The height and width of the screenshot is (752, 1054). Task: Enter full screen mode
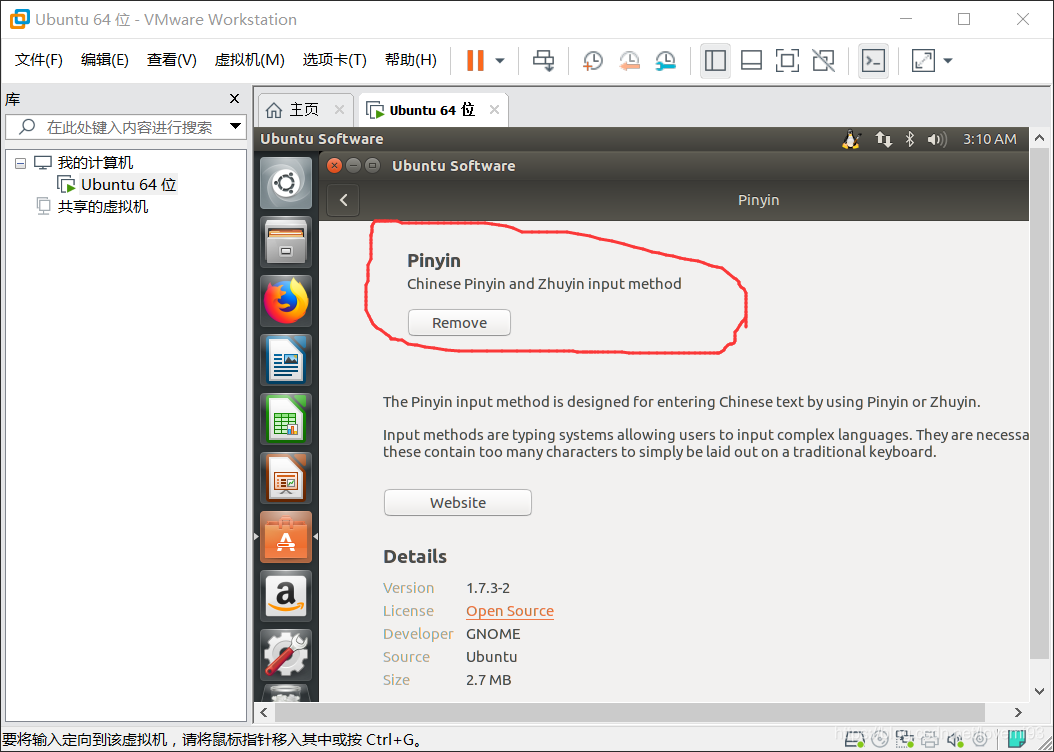click(x=787, y=60)
